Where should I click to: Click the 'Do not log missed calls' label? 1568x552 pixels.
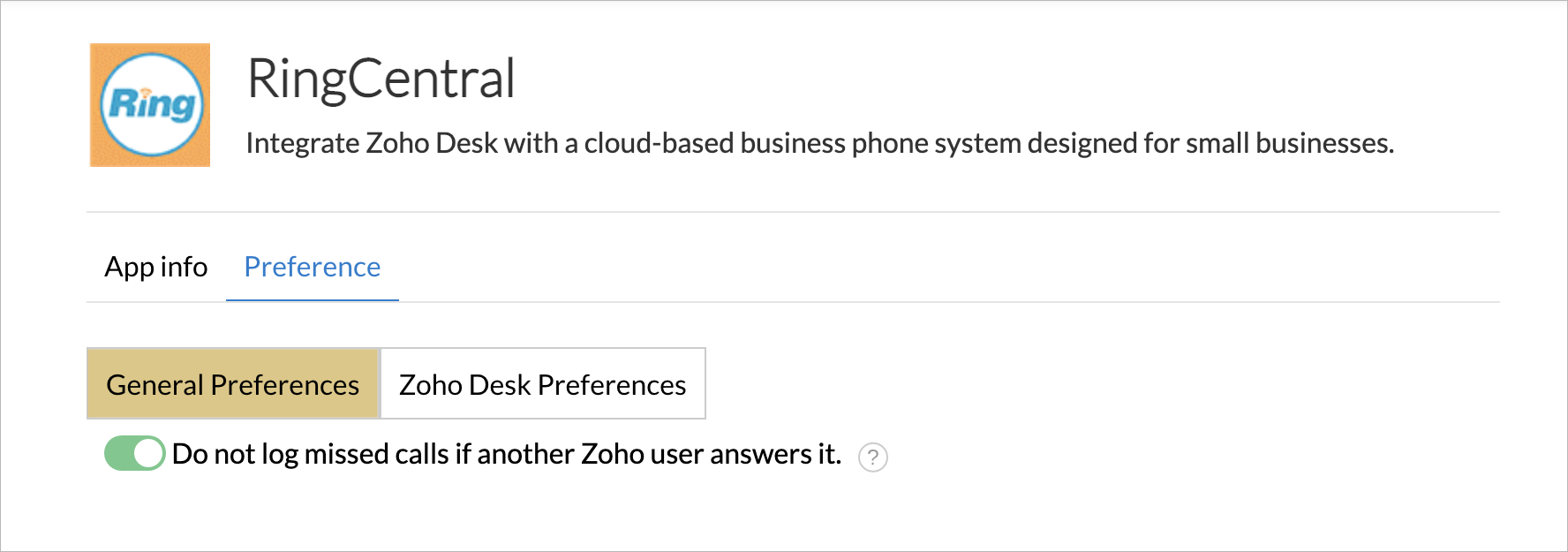pyautogui.click(x=506, y=454)
